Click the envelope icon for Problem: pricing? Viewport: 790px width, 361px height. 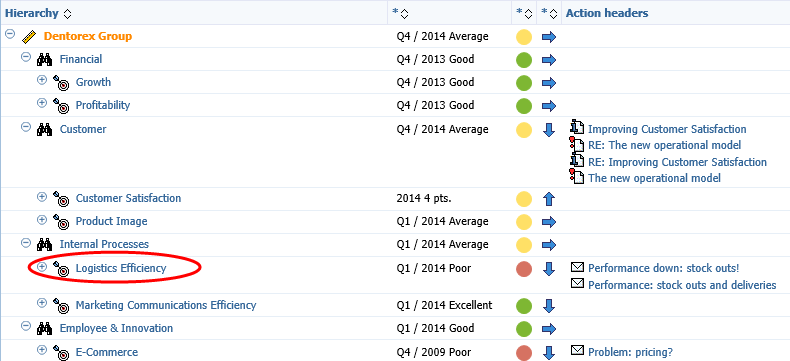pyautogui.click(x=577, y=350)
